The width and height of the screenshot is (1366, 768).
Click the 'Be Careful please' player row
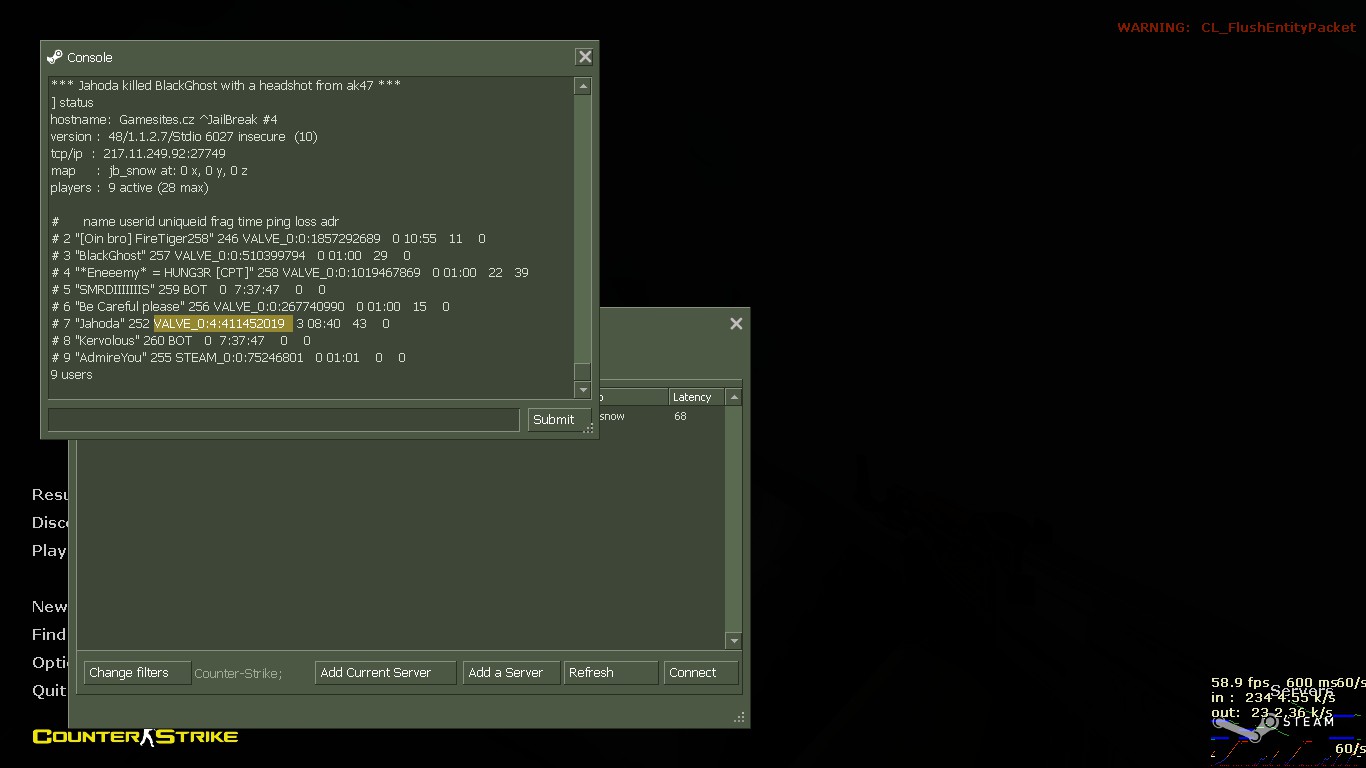pyautogui.click(x=250, y=307)
